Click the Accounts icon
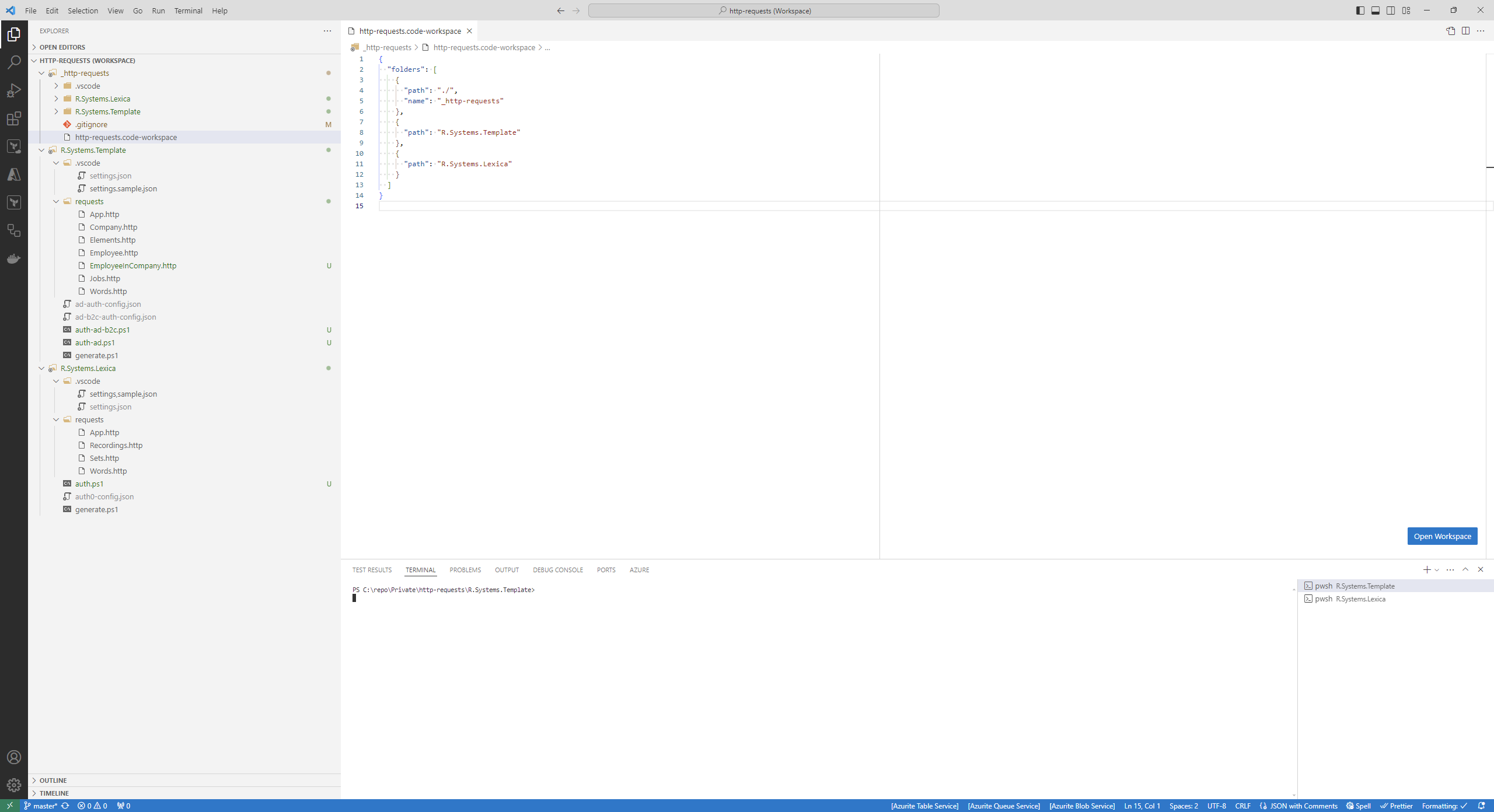This screenshot has width=1494, height=812. (14, 757)
